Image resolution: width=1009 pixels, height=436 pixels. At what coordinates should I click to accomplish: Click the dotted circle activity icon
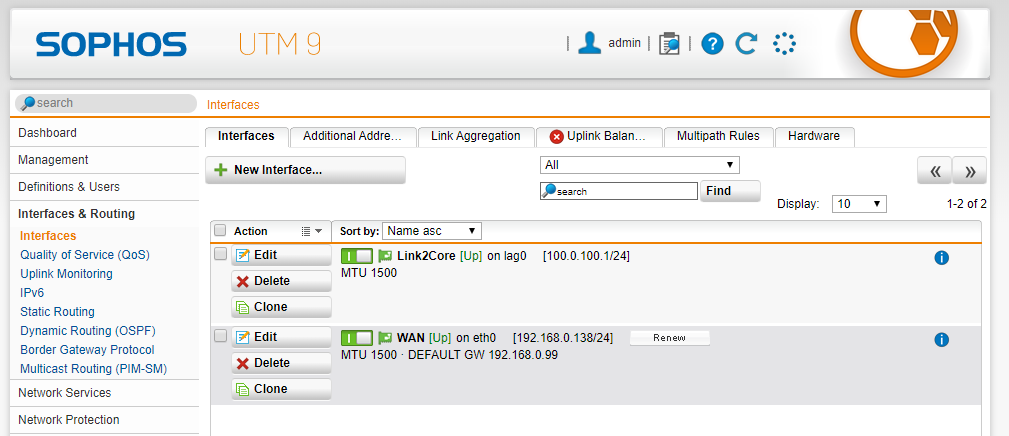point(784,44)
